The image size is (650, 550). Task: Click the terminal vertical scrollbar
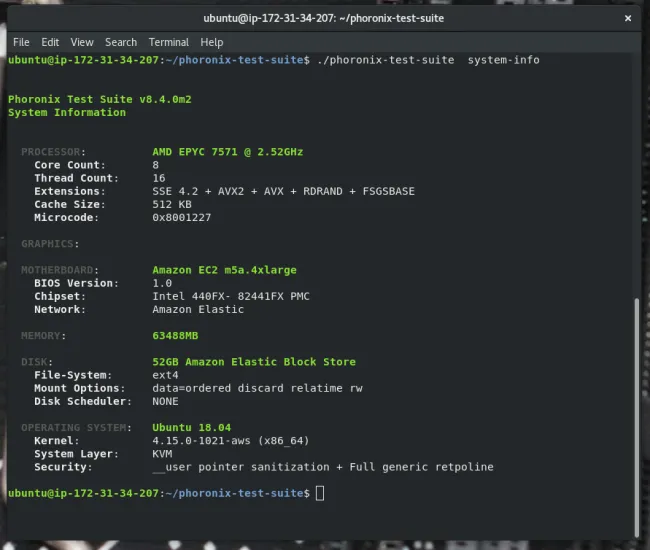637,418
